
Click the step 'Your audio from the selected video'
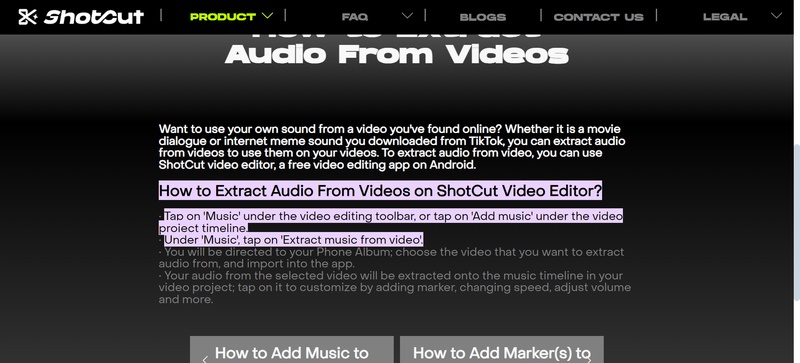(395, 287)
